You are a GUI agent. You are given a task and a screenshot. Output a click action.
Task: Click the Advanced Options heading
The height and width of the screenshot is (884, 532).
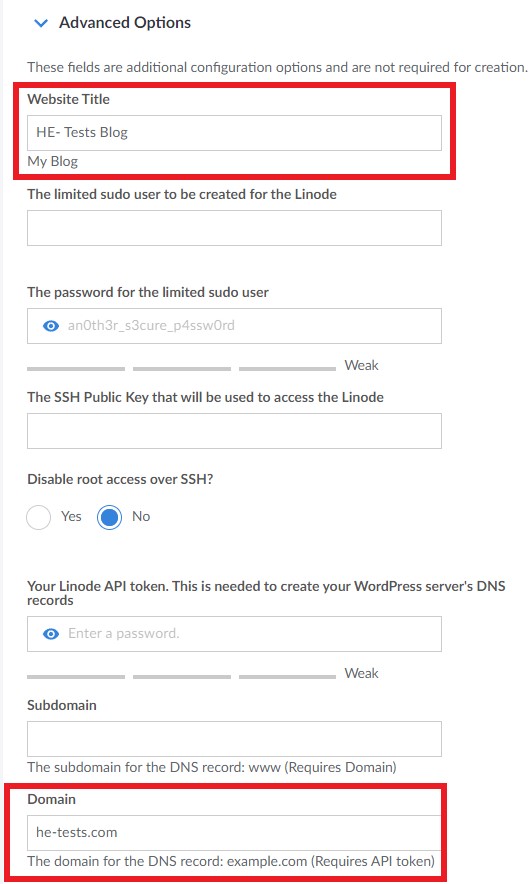coord(125,23)
